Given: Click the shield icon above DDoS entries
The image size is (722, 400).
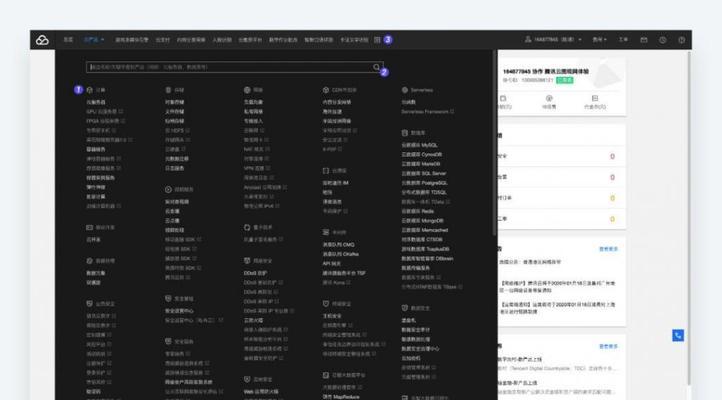Looking at the screenshot, I should (x=247, y=261).
